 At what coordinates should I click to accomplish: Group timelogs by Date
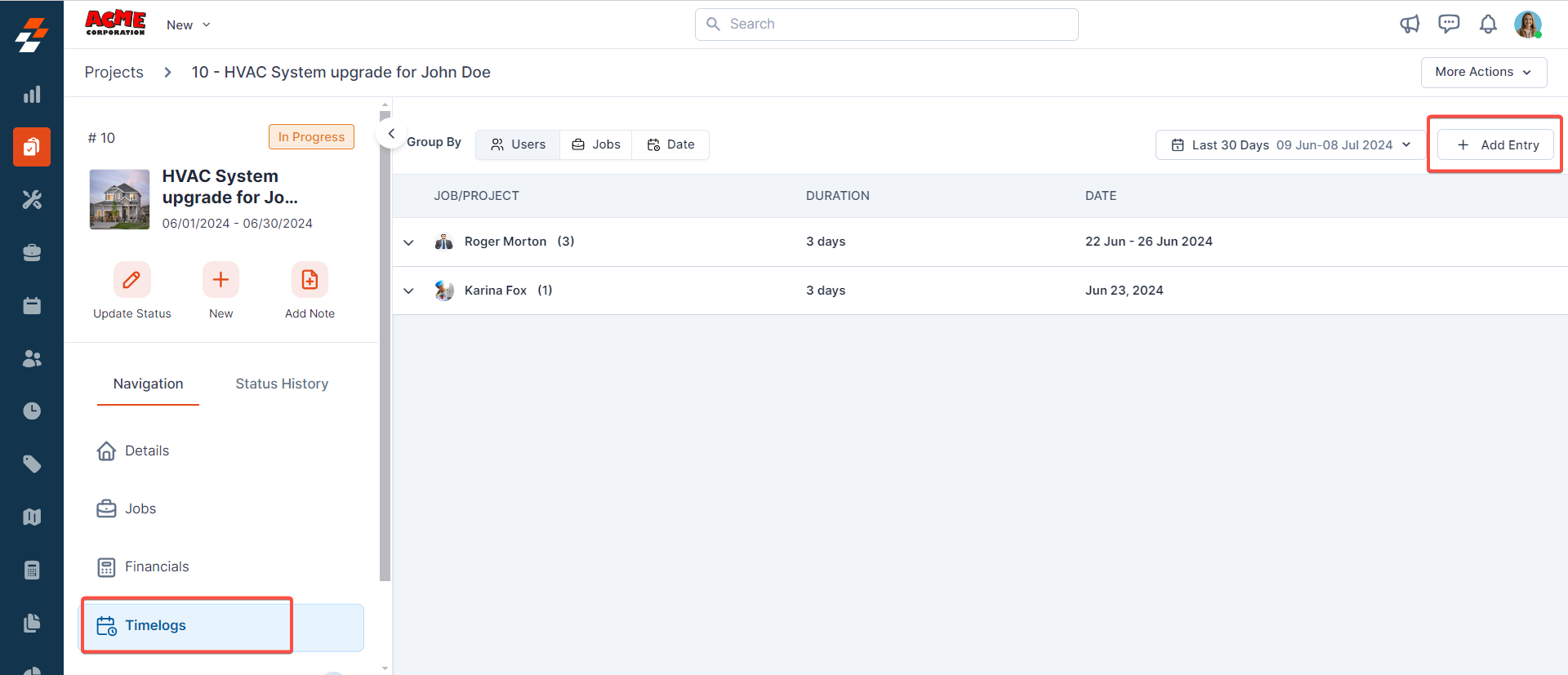(670, 144)
